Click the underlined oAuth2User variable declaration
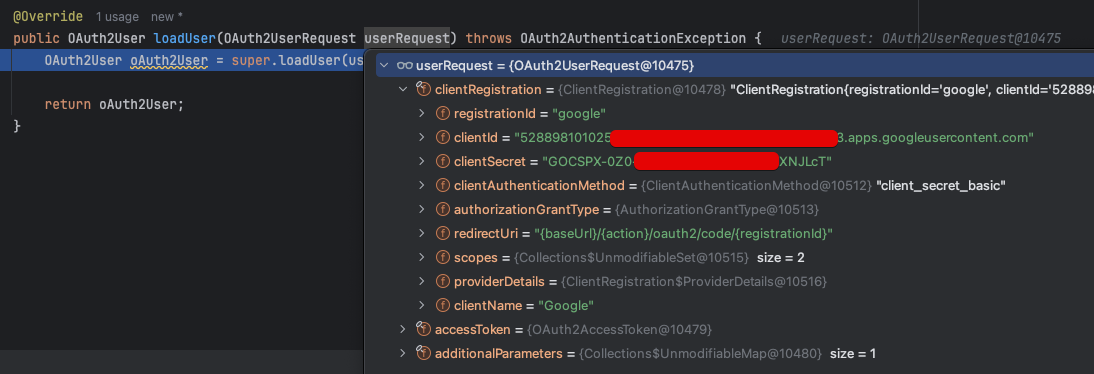The image size is (1094, 374). 170,60
